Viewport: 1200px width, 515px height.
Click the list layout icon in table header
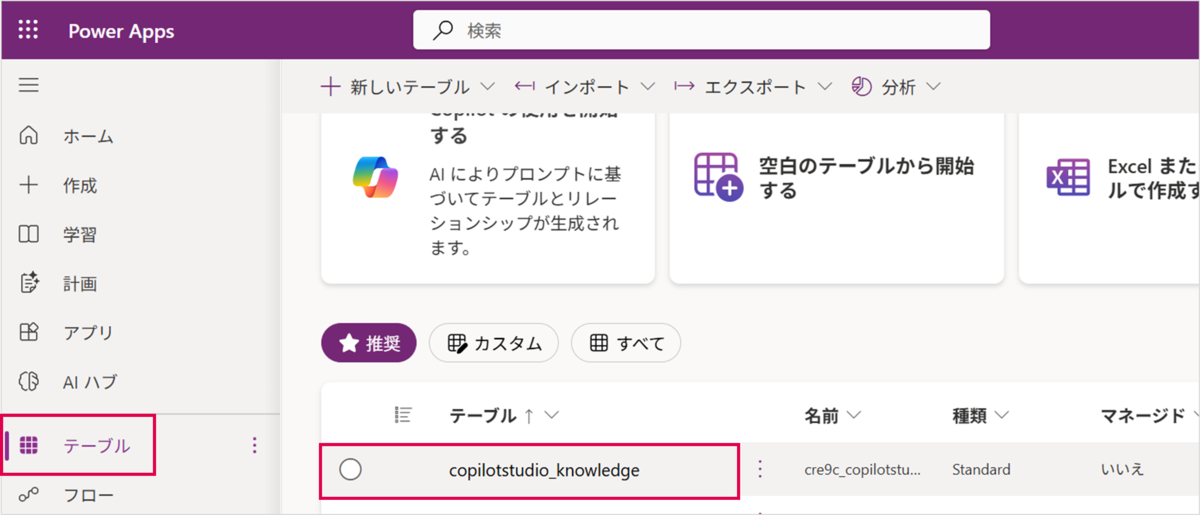(404, 414)
